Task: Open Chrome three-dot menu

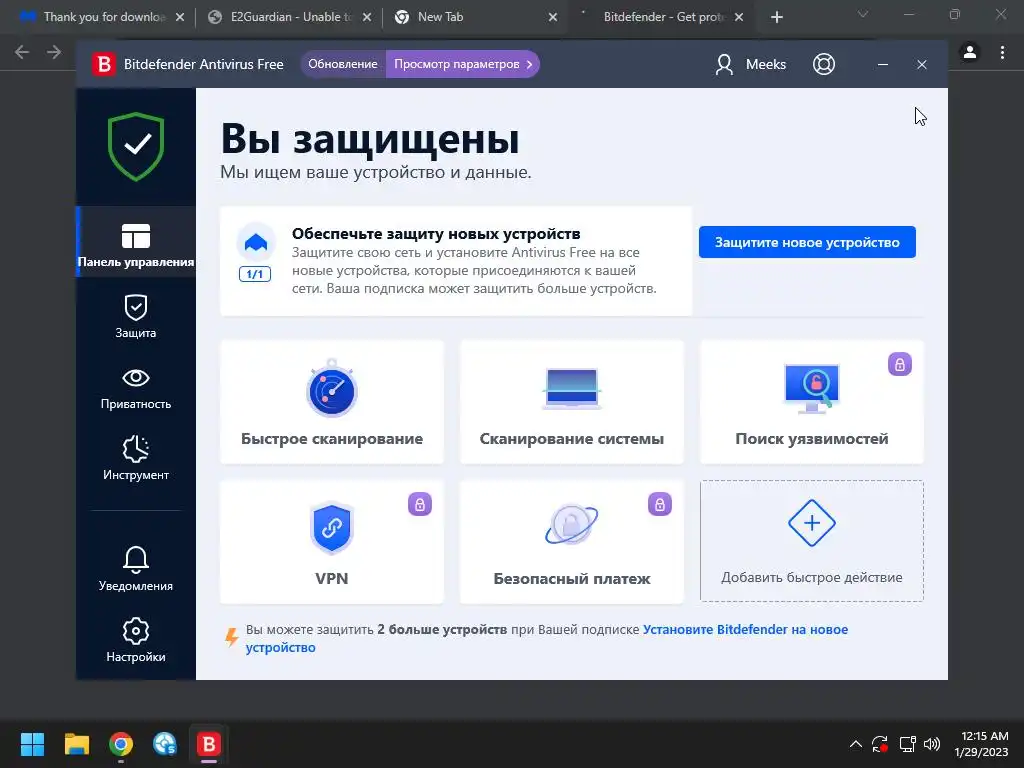Action: tap(1002, 52)
